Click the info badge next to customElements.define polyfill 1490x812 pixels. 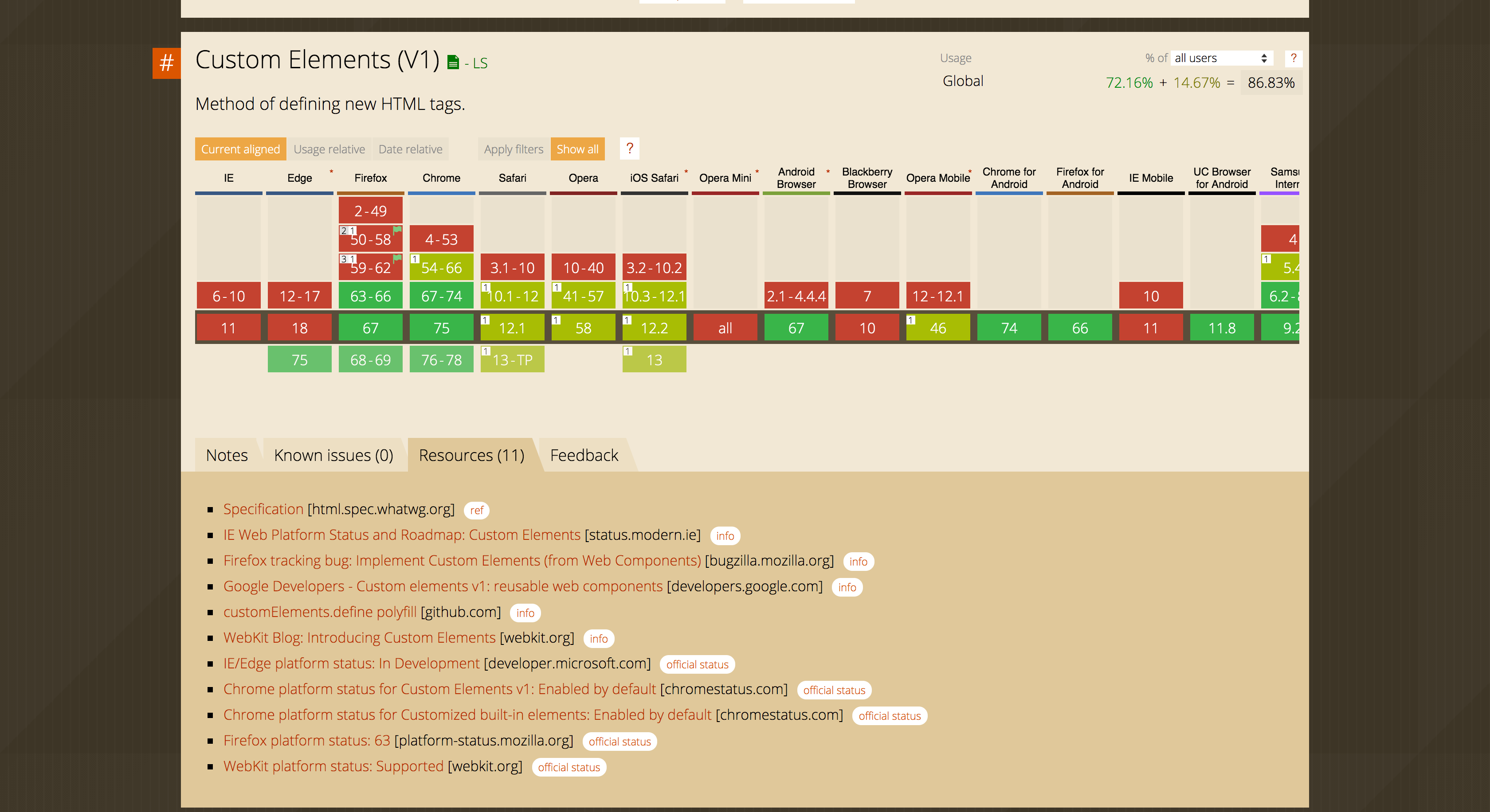click(525, 613)
